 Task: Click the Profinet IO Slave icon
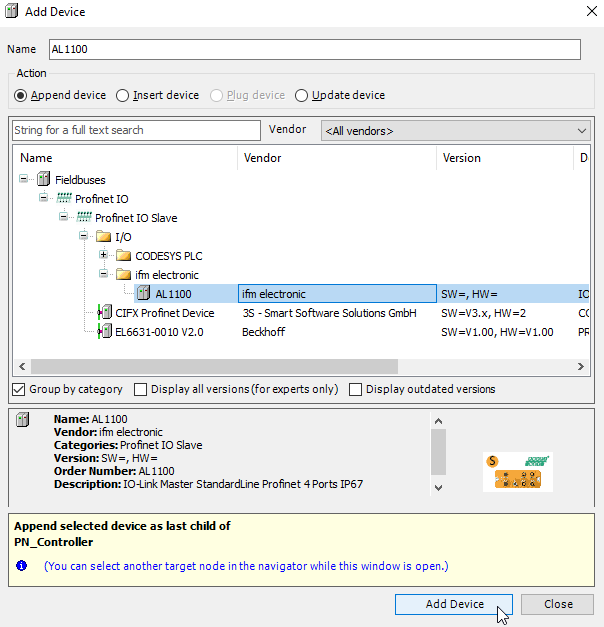pyautogui.click(x=85, y=218)
